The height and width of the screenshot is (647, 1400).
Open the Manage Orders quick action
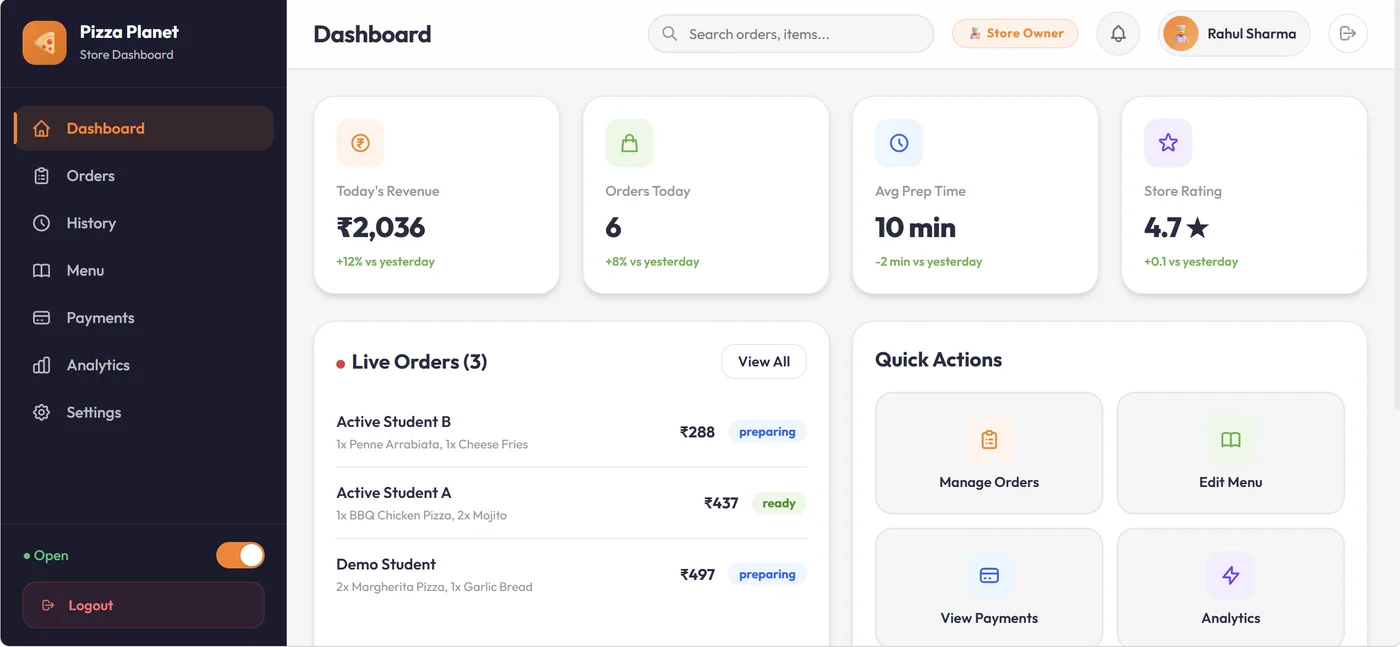point(989,453)
